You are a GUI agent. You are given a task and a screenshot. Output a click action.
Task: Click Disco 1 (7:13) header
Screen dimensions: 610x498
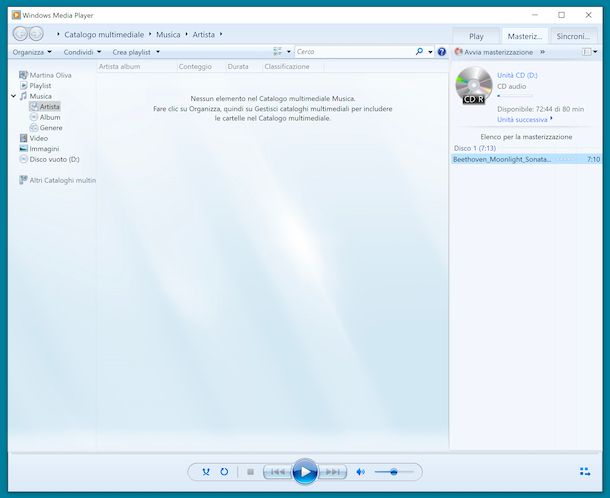475,148
